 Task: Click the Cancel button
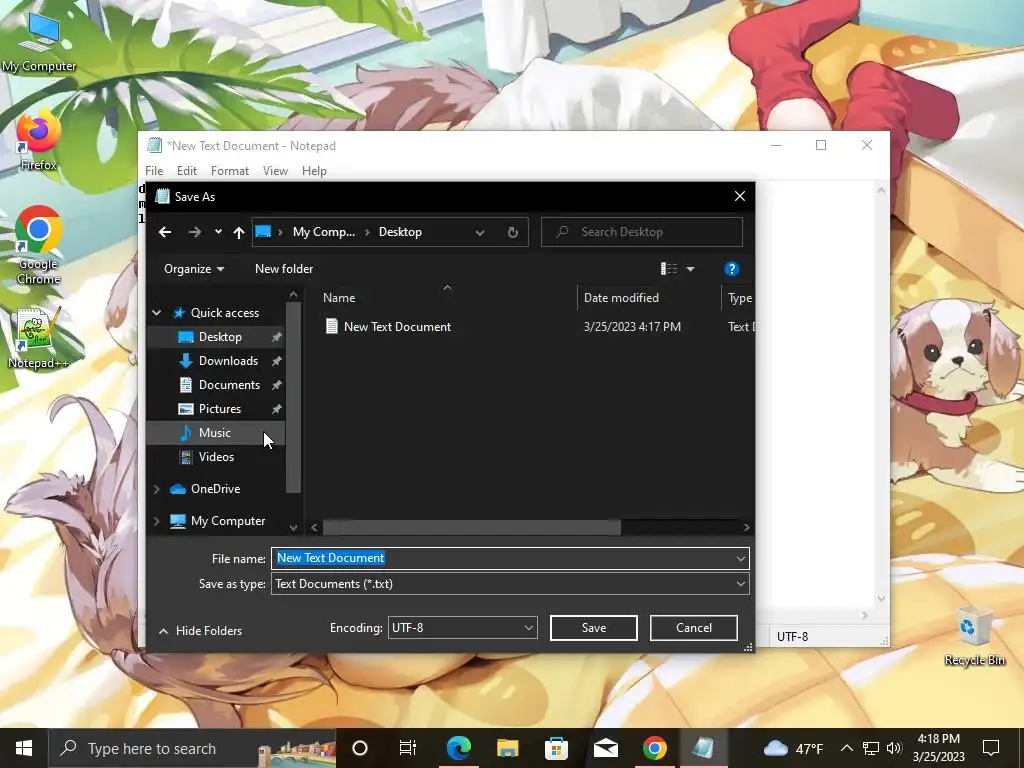tap(694, 628)
